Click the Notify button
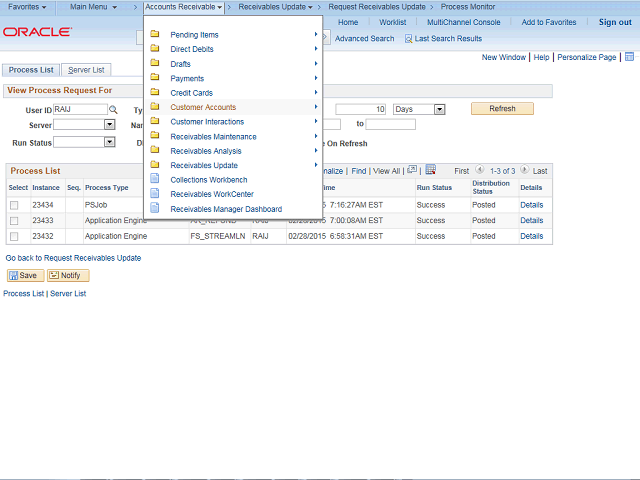The height and width of the screenshot is (480, 640). pyautogui.click(x=68, y=276)
